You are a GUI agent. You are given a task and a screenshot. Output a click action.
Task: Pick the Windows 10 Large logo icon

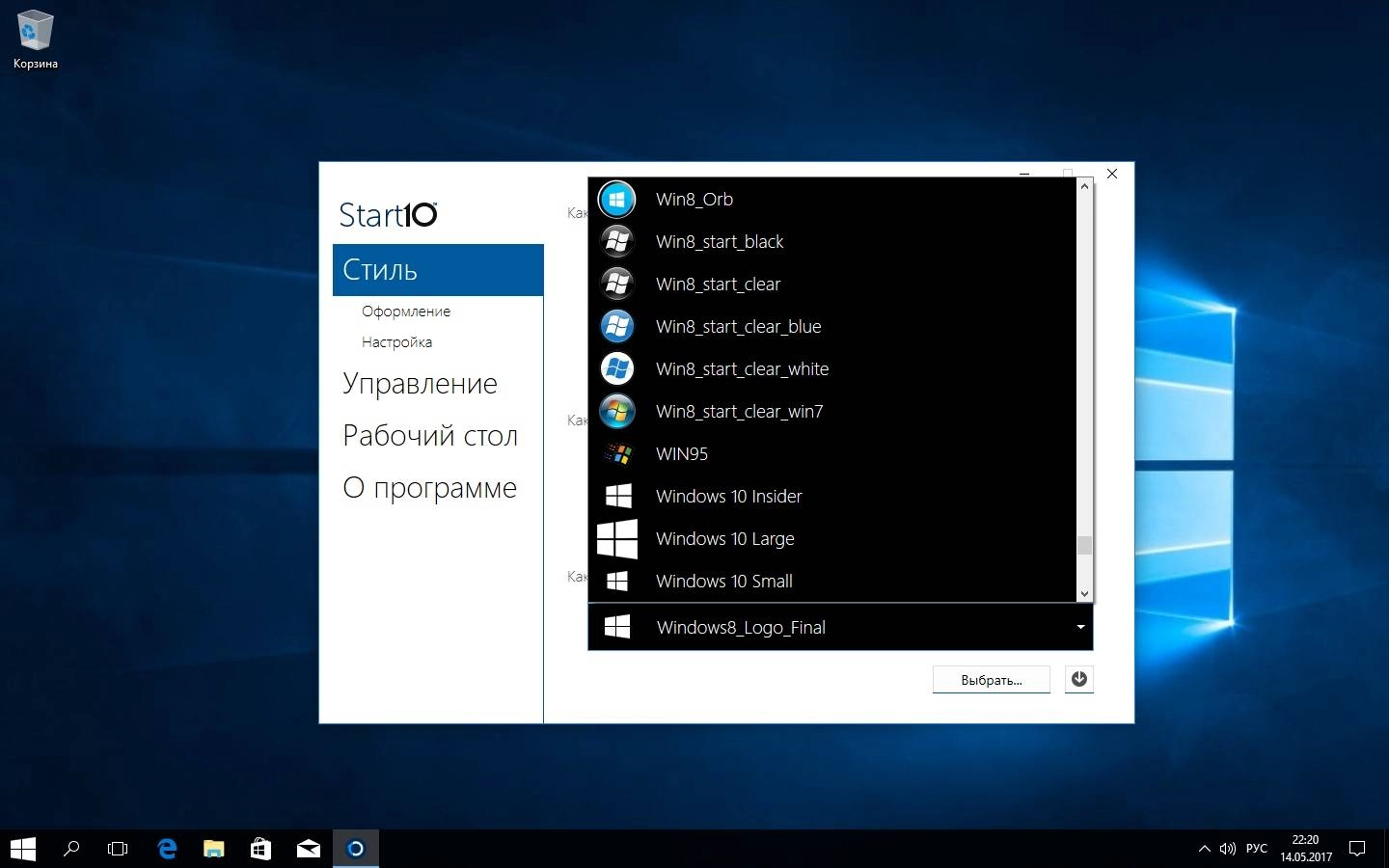[617, 538]
